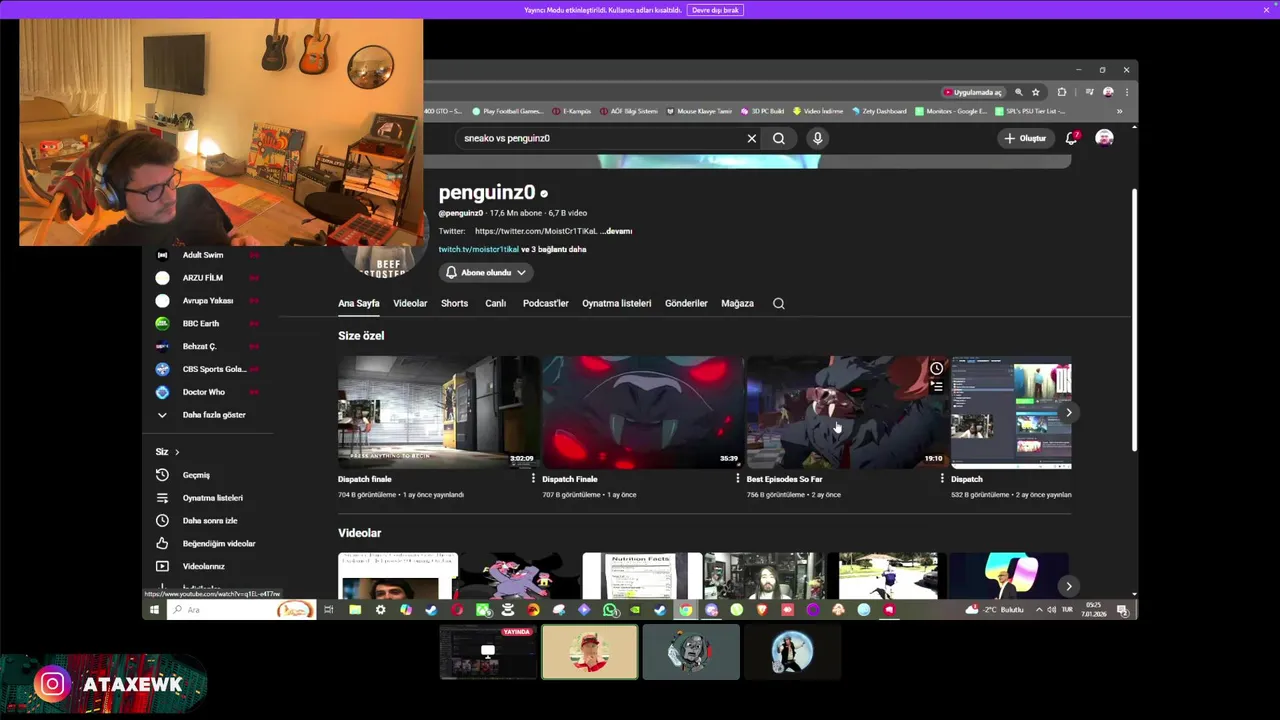
Task: Open the 3:02:09 Dispatch finale thumbnail
Action: [438, 412]
